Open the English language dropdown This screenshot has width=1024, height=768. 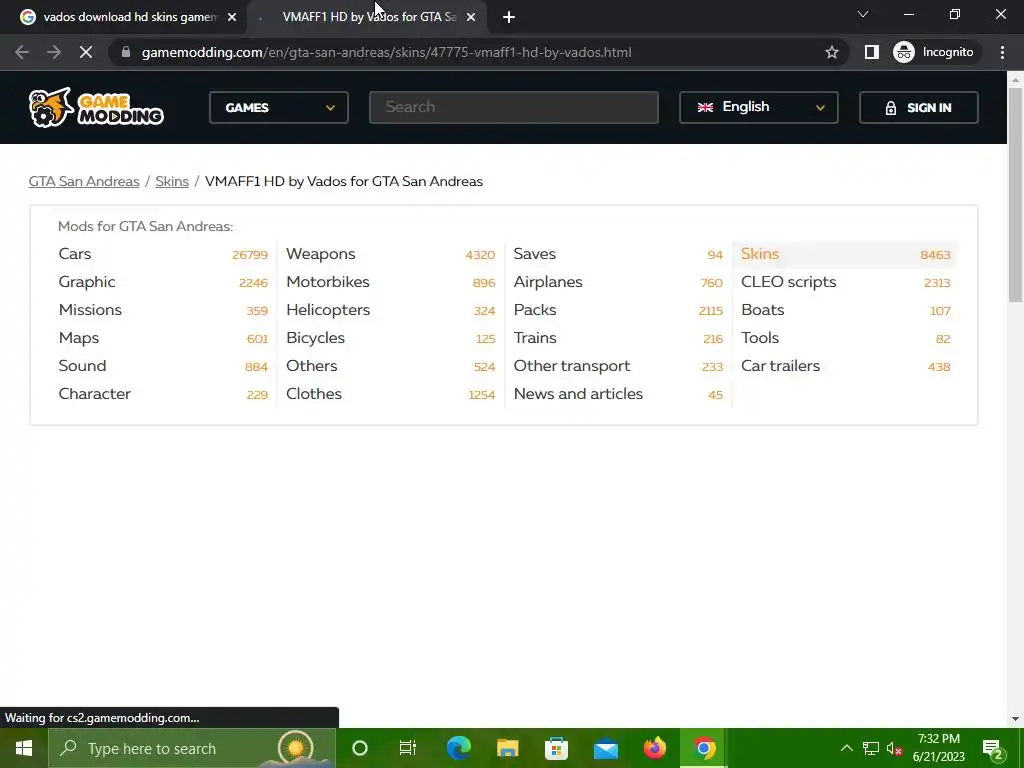pyautogui.click(x=759, y=108)
